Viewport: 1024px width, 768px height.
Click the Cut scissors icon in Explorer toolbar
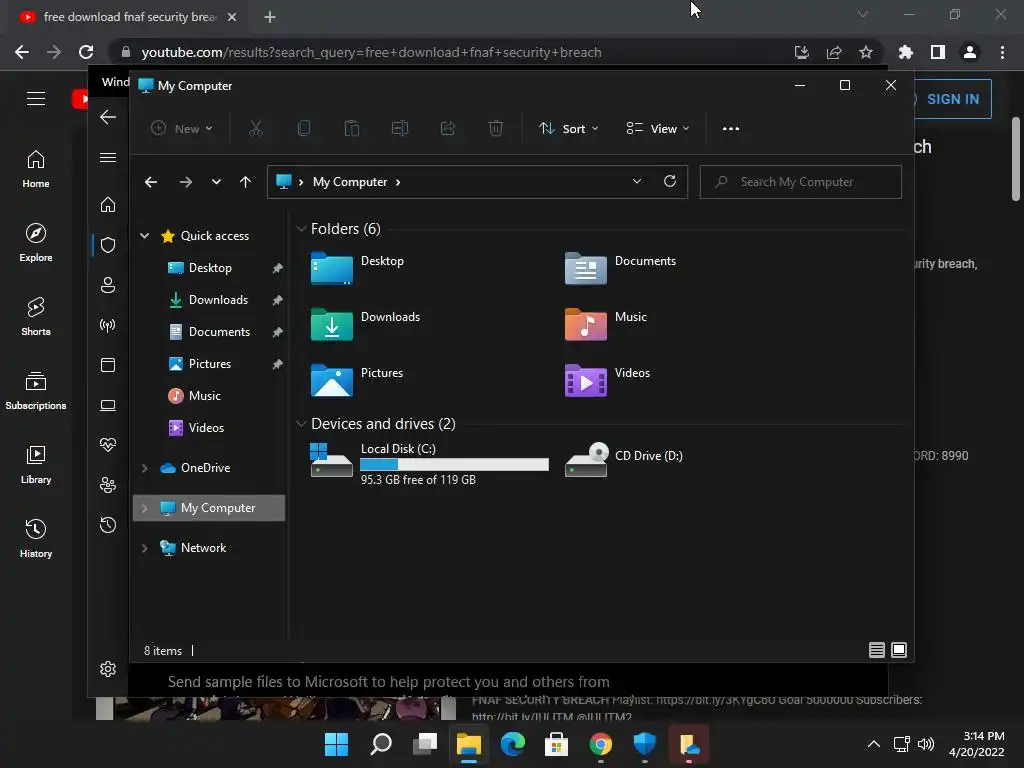pyautogui.click(x=255, y=129)
